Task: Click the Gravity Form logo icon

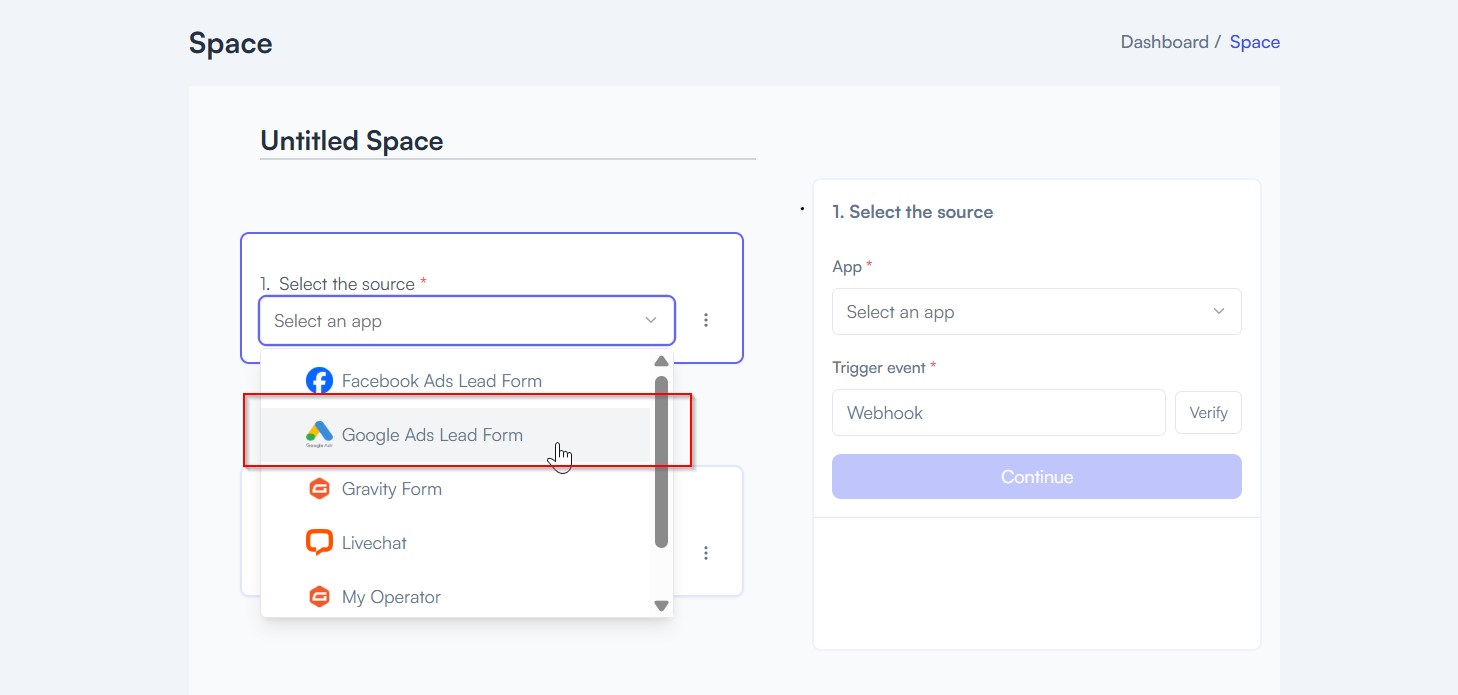Action: [319, 489]
